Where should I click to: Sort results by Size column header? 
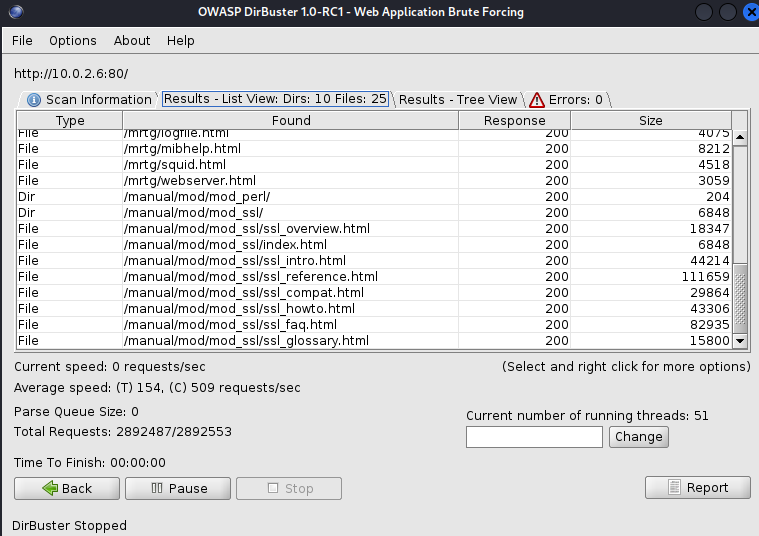pos(650,120)
